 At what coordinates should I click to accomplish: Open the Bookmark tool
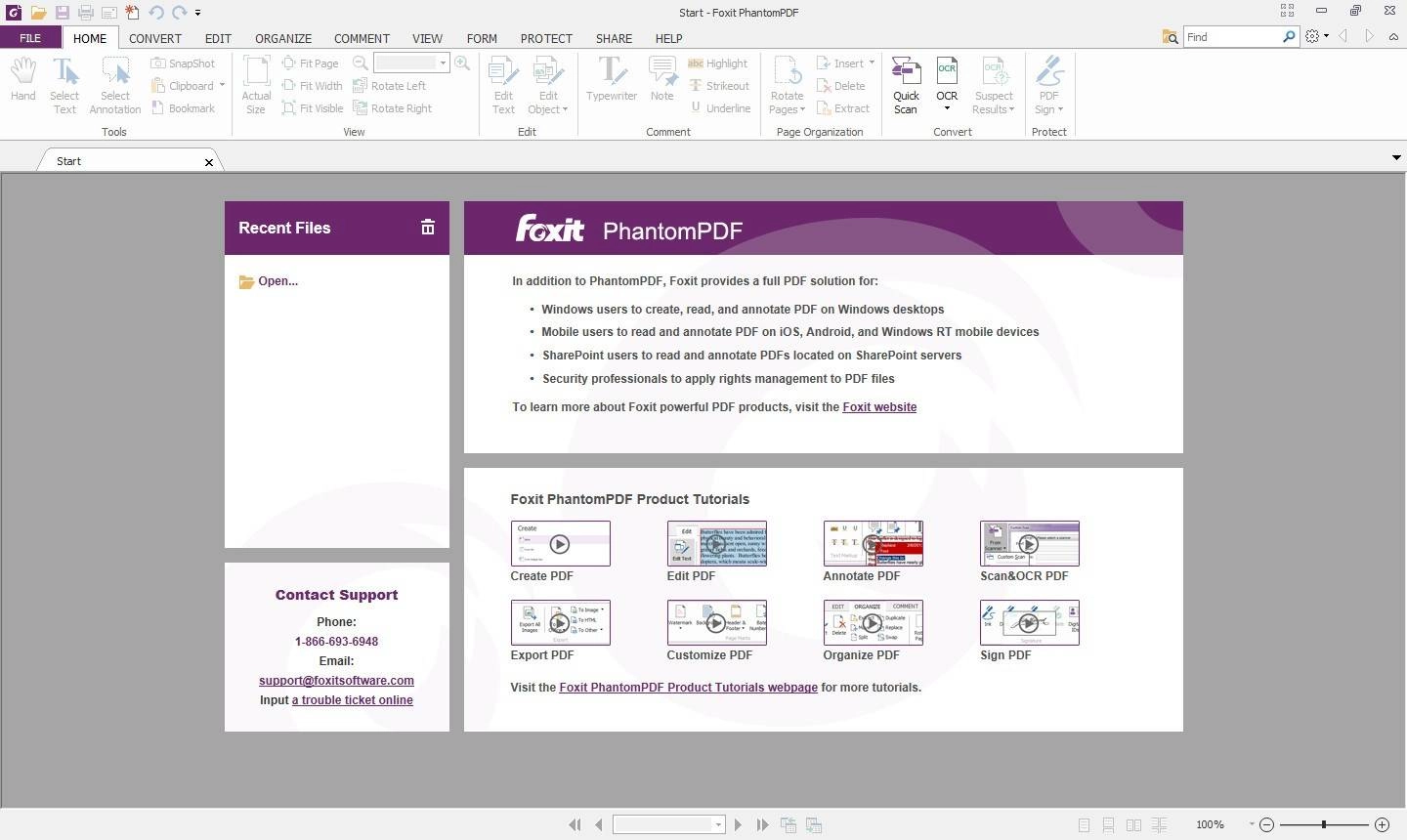183,108
